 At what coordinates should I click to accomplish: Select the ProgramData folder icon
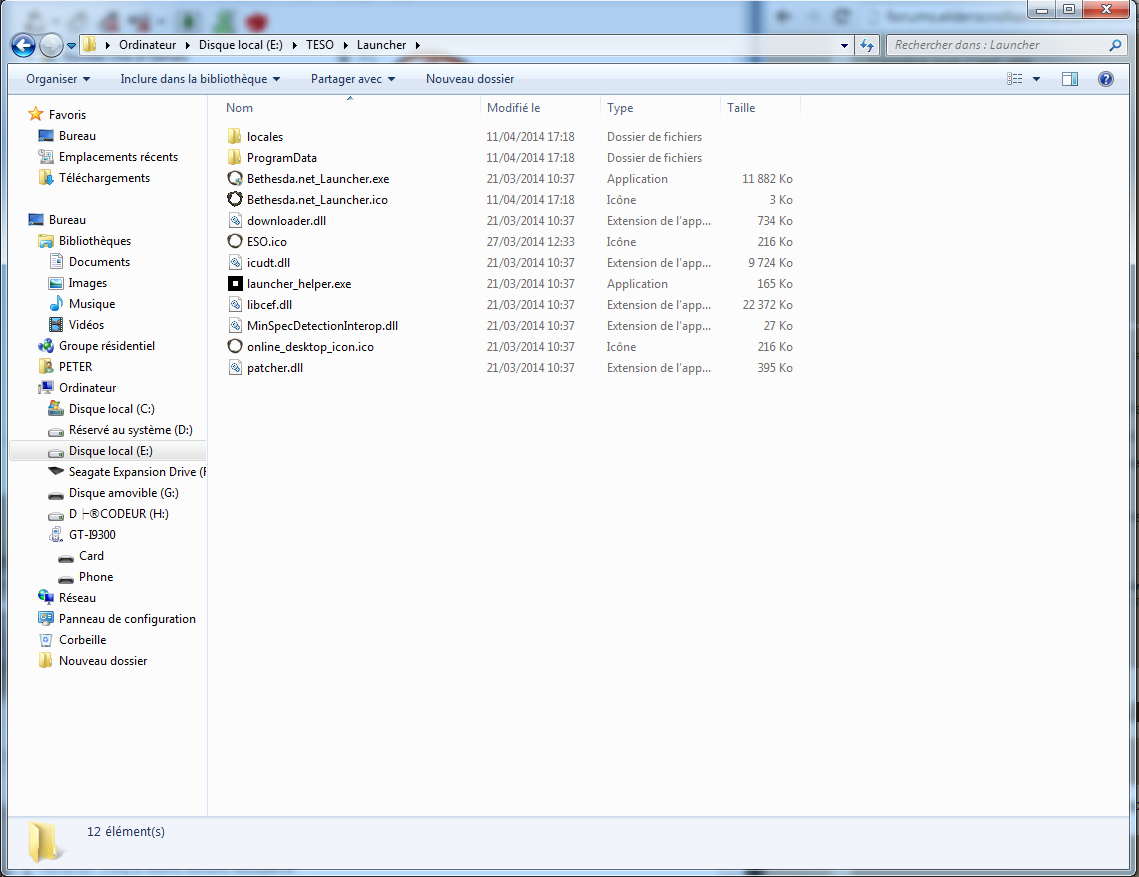coord(235,158)
